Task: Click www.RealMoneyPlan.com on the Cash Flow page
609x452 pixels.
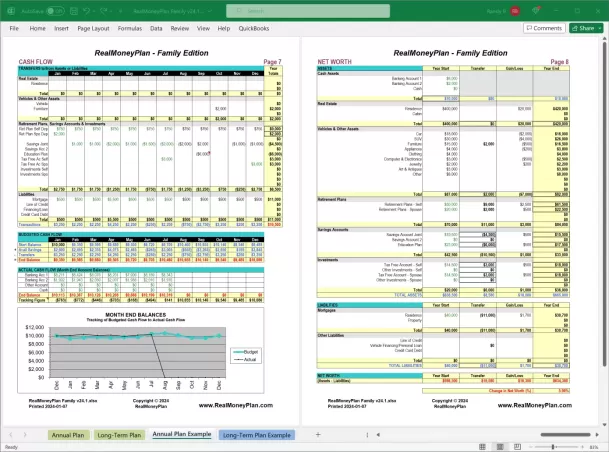Action: (x=236, y=405)
